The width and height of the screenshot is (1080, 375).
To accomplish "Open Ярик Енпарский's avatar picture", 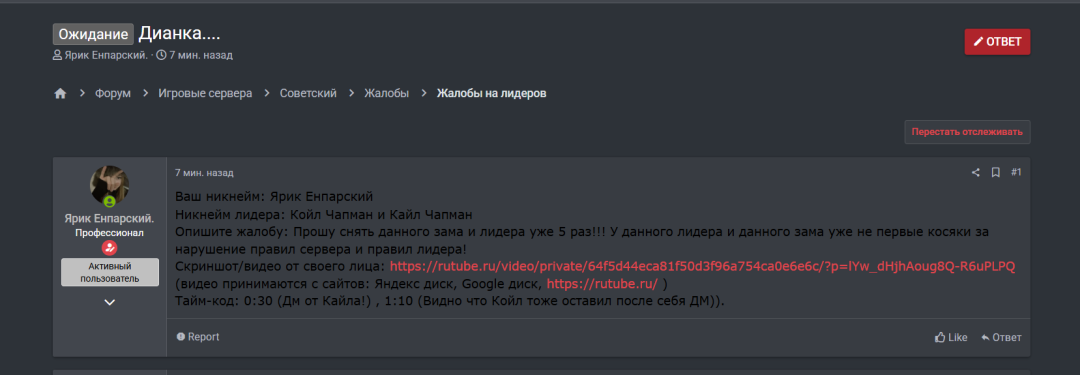I will tap(110, 185).
